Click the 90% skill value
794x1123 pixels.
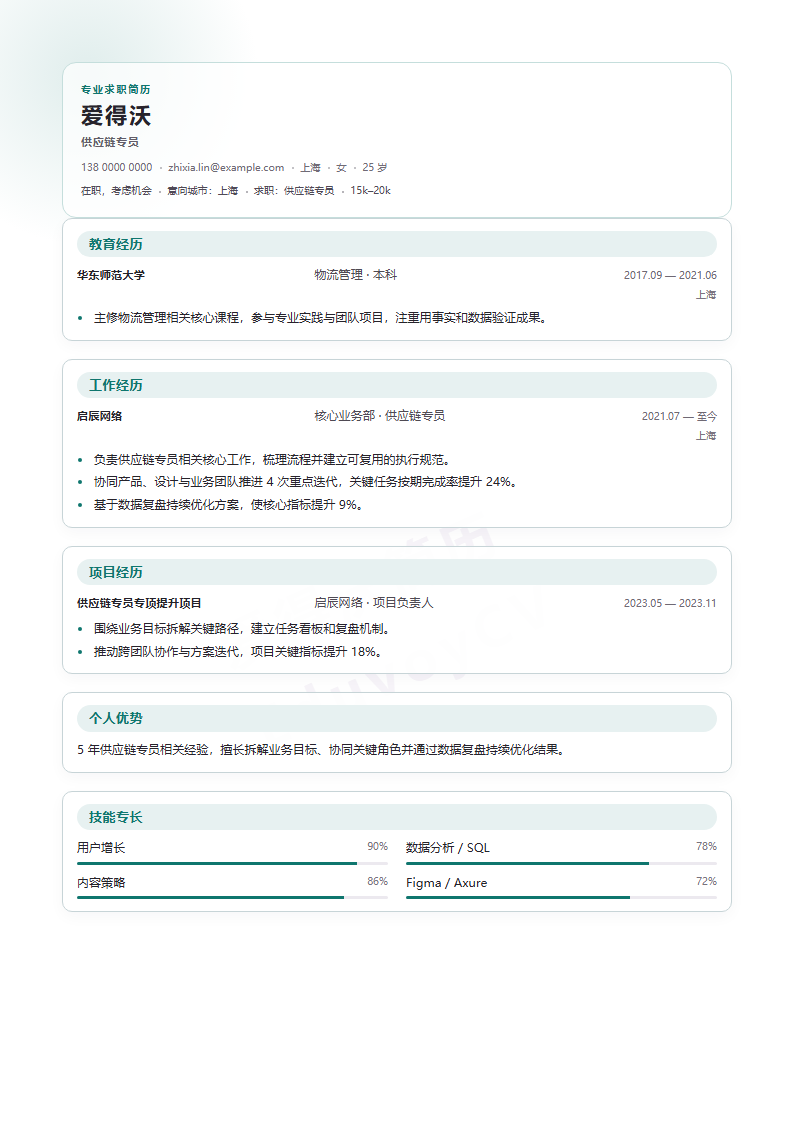coord(377,847)
